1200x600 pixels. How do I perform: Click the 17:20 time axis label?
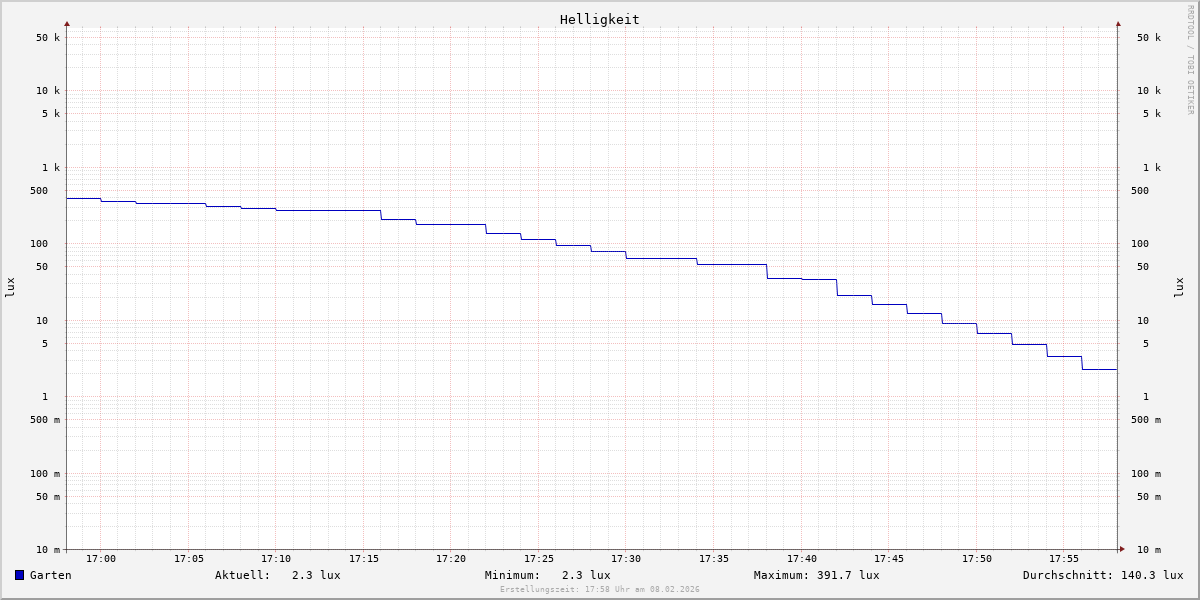click(x=451, y=559)
